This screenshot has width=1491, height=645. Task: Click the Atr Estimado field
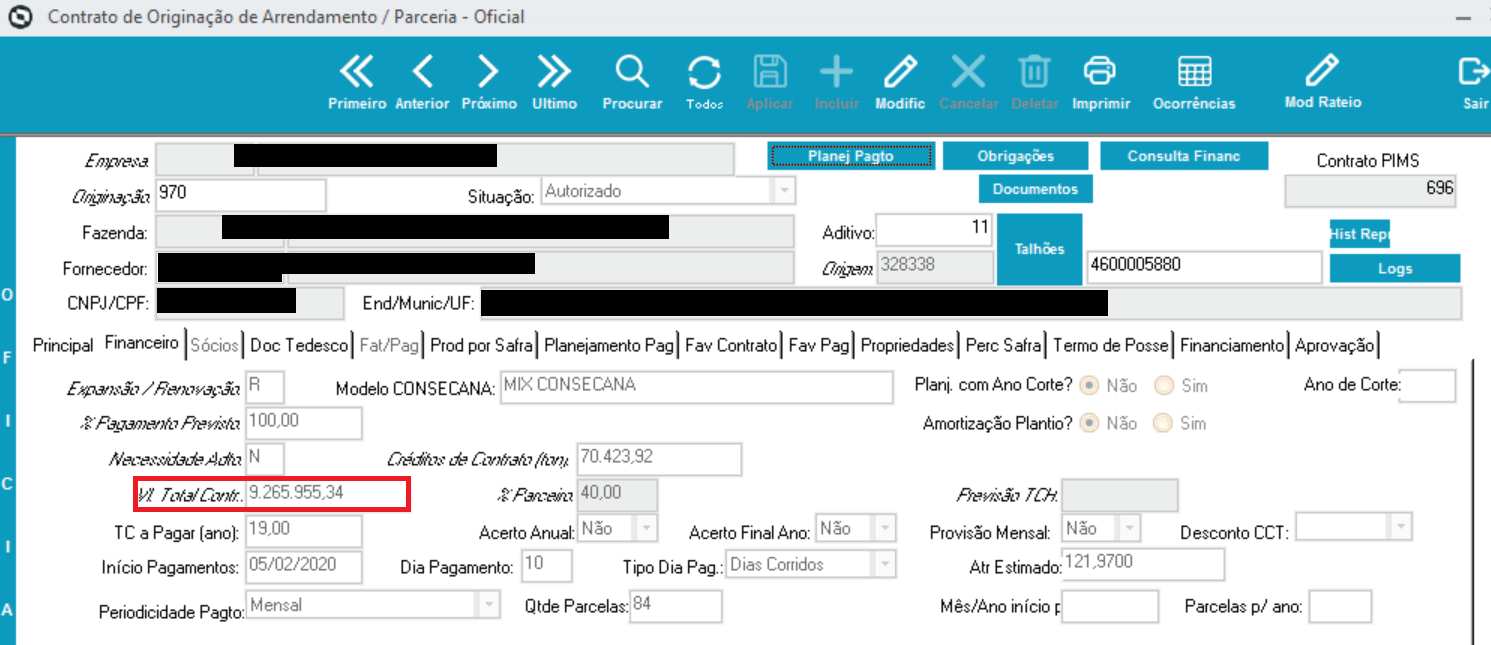1143,564
